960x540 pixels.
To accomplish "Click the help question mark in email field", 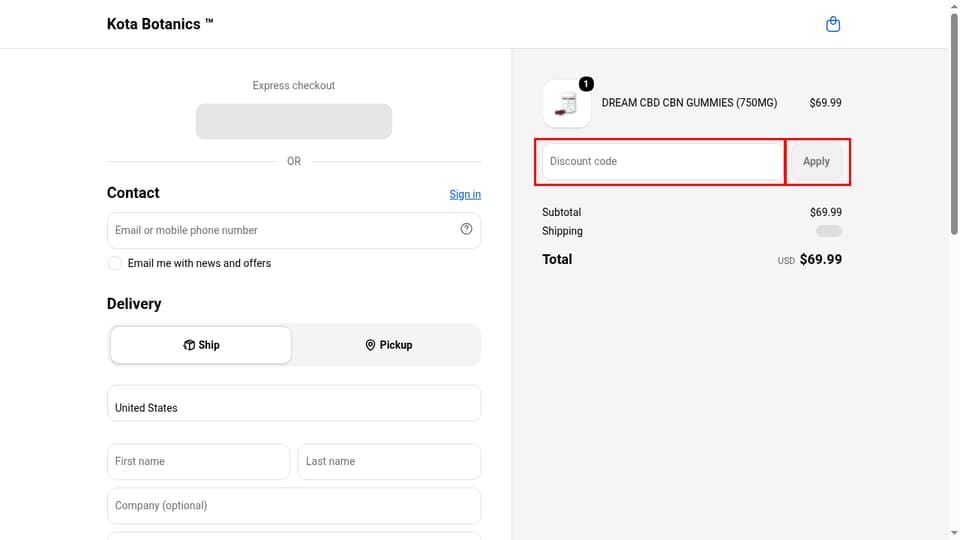I will (466, 229).
